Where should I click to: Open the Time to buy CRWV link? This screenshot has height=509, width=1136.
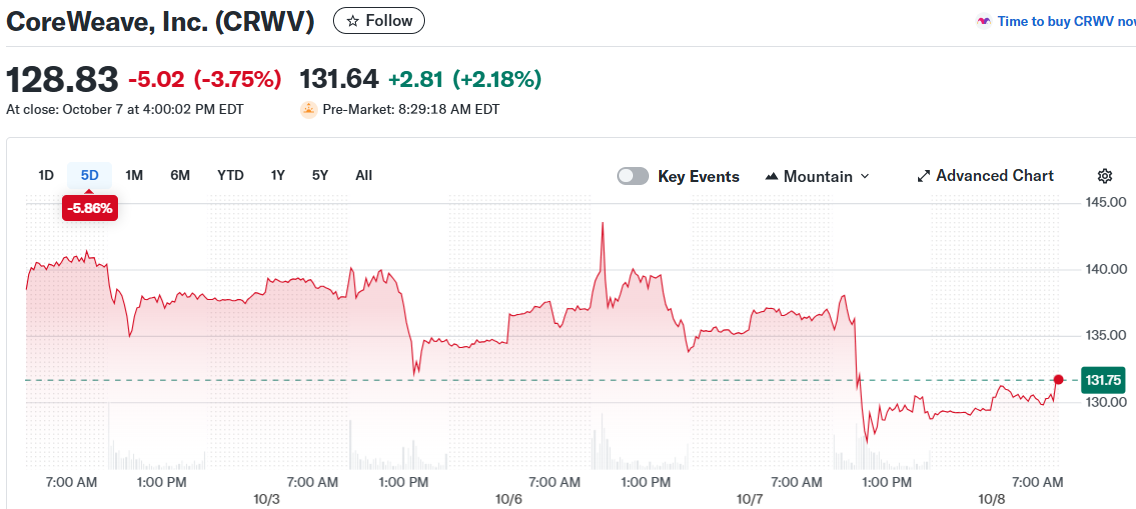[1066, 21]
